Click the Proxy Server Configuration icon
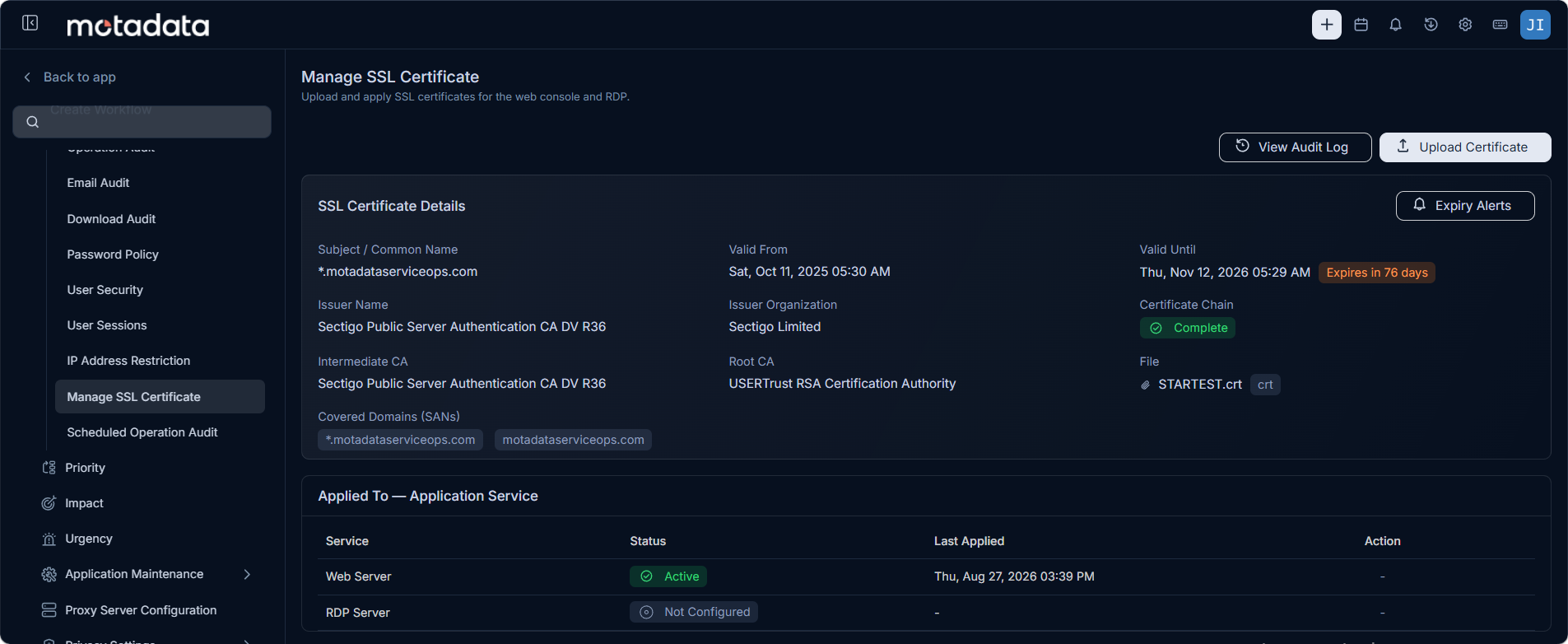 point(49,610)
